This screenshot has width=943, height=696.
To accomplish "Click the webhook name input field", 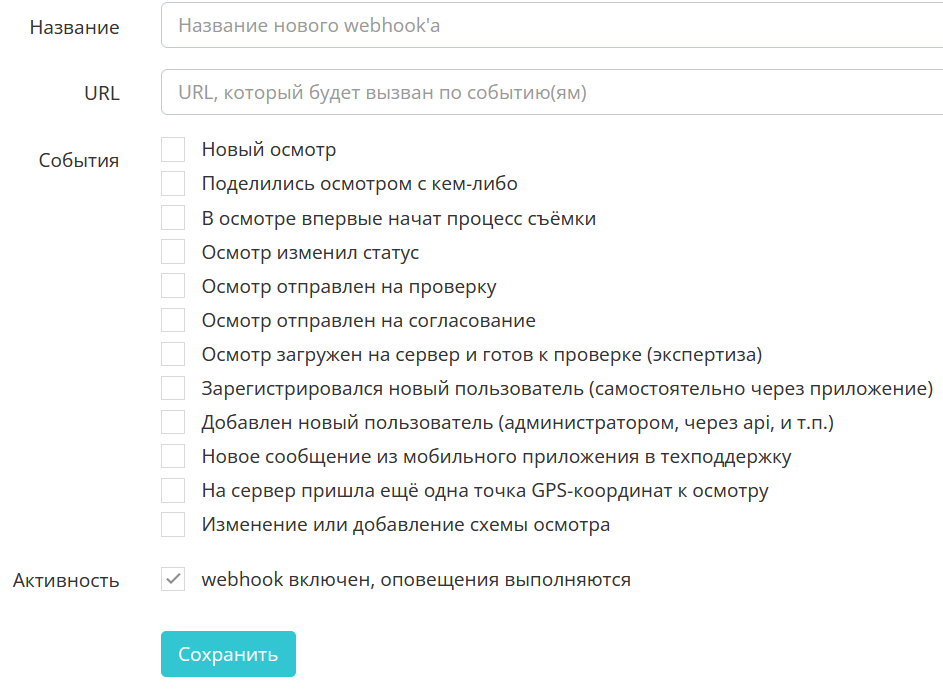I will pyautogui.click(x=550, y=26).
